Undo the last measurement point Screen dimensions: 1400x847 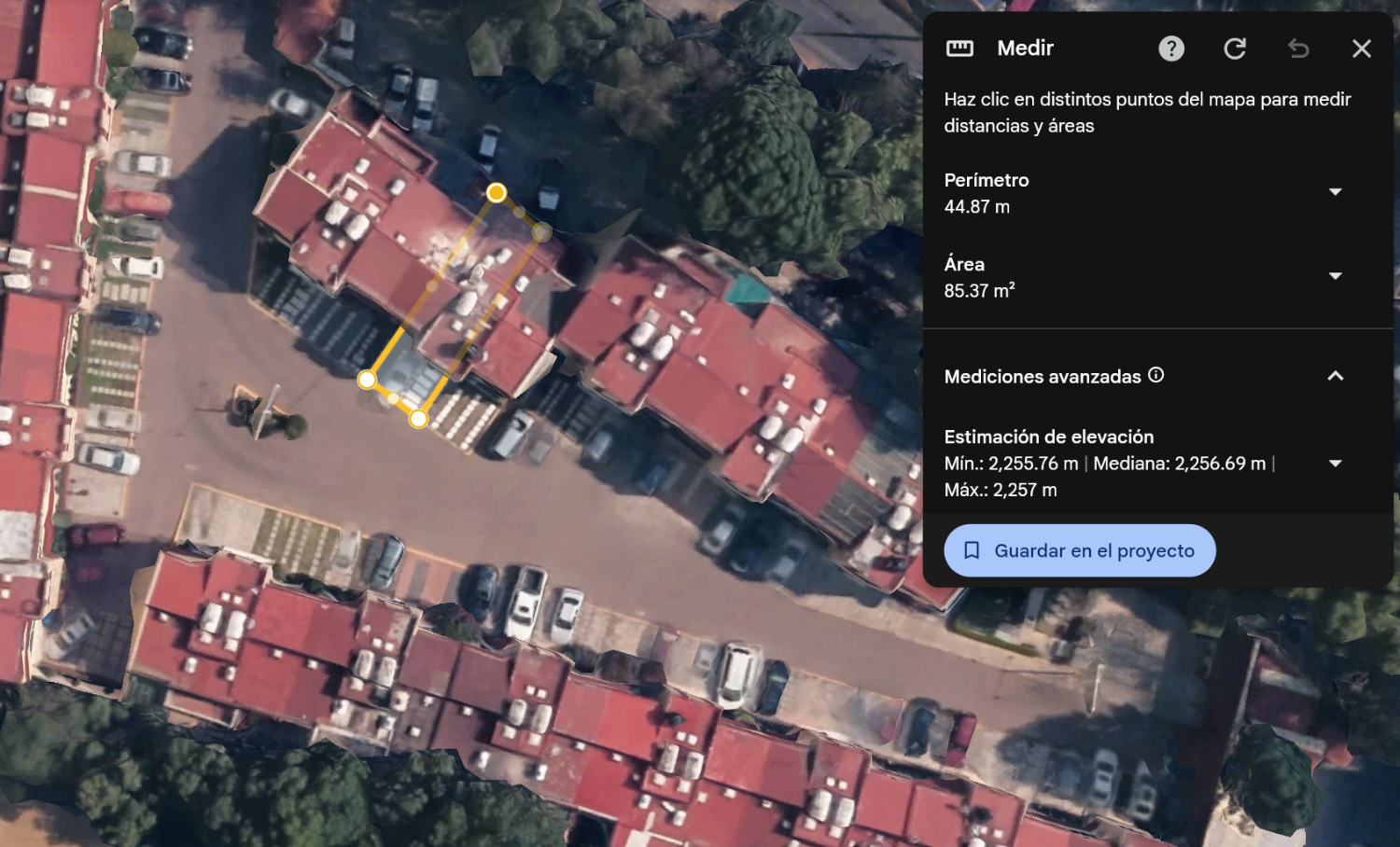(x=1298, y=49)
